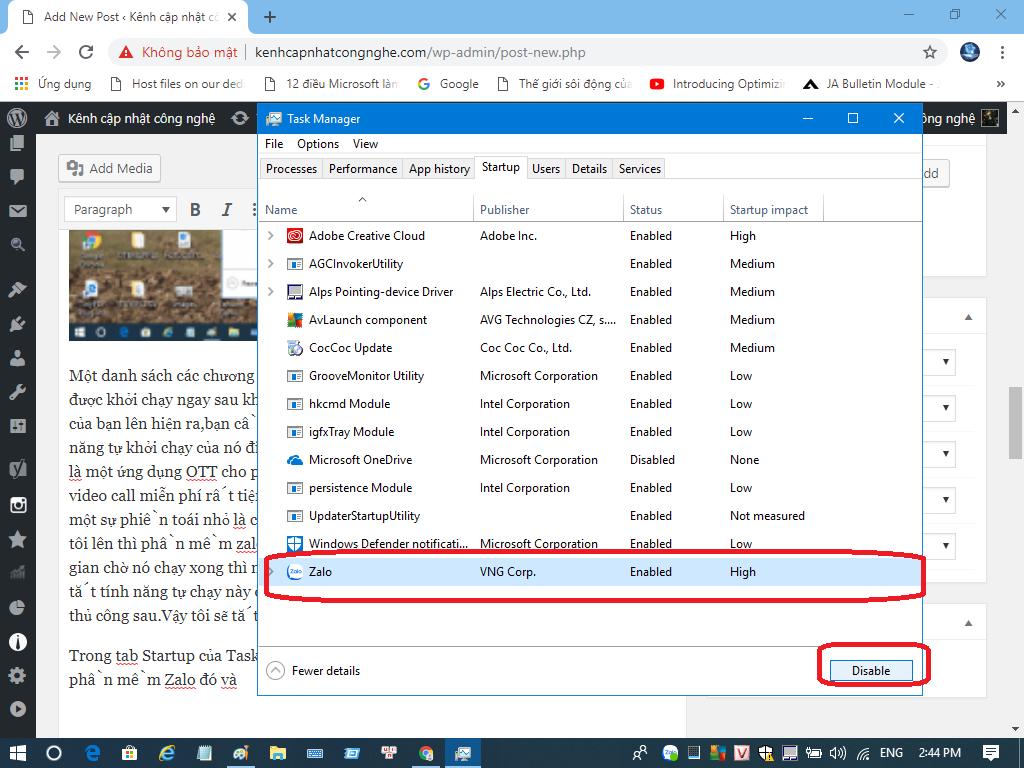
Task: Open the Action Center notifications icon
Action: click(990, 752)
